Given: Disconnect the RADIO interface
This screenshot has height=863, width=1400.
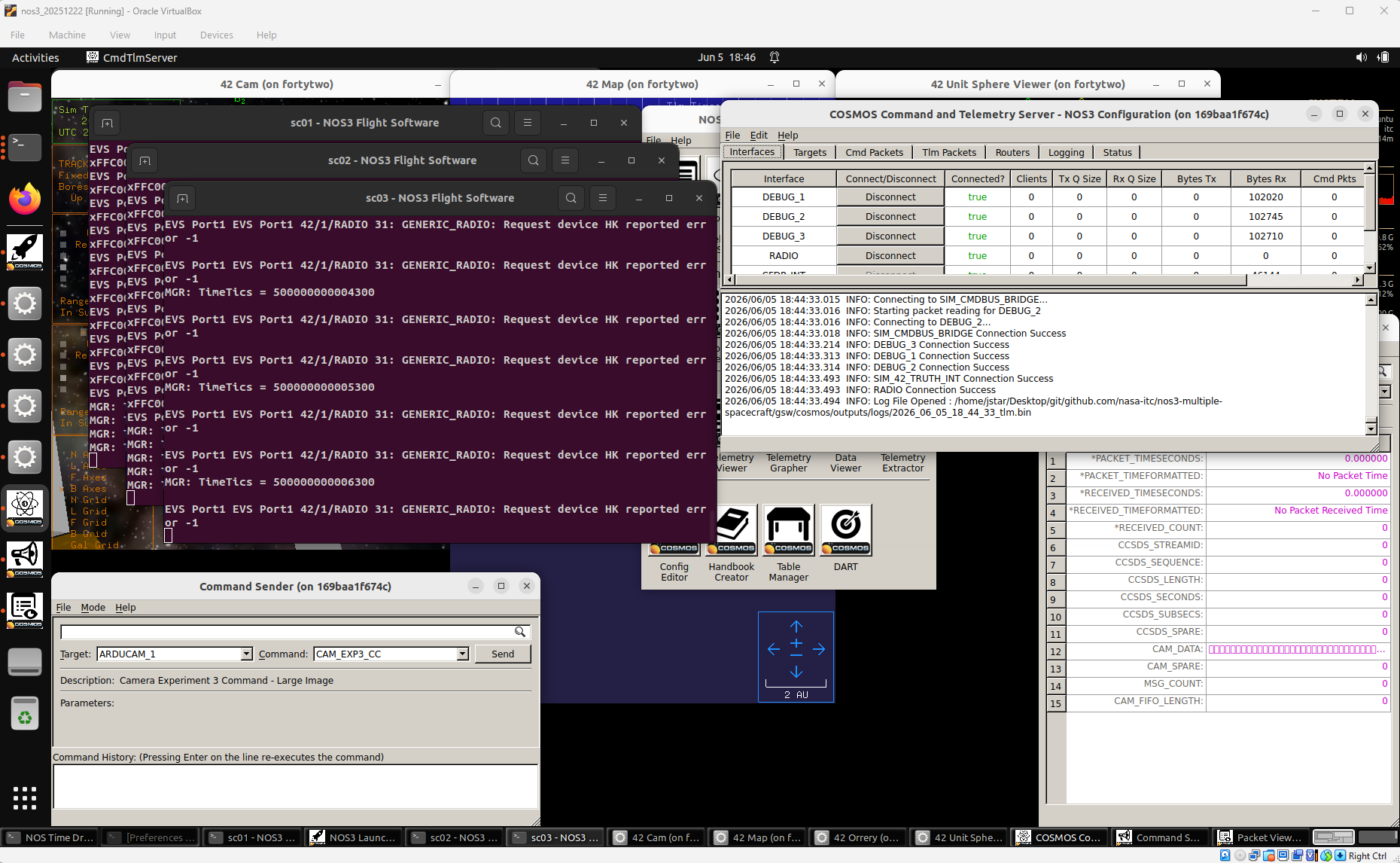Looking at the screenshot, I should (x=890, y=256).
